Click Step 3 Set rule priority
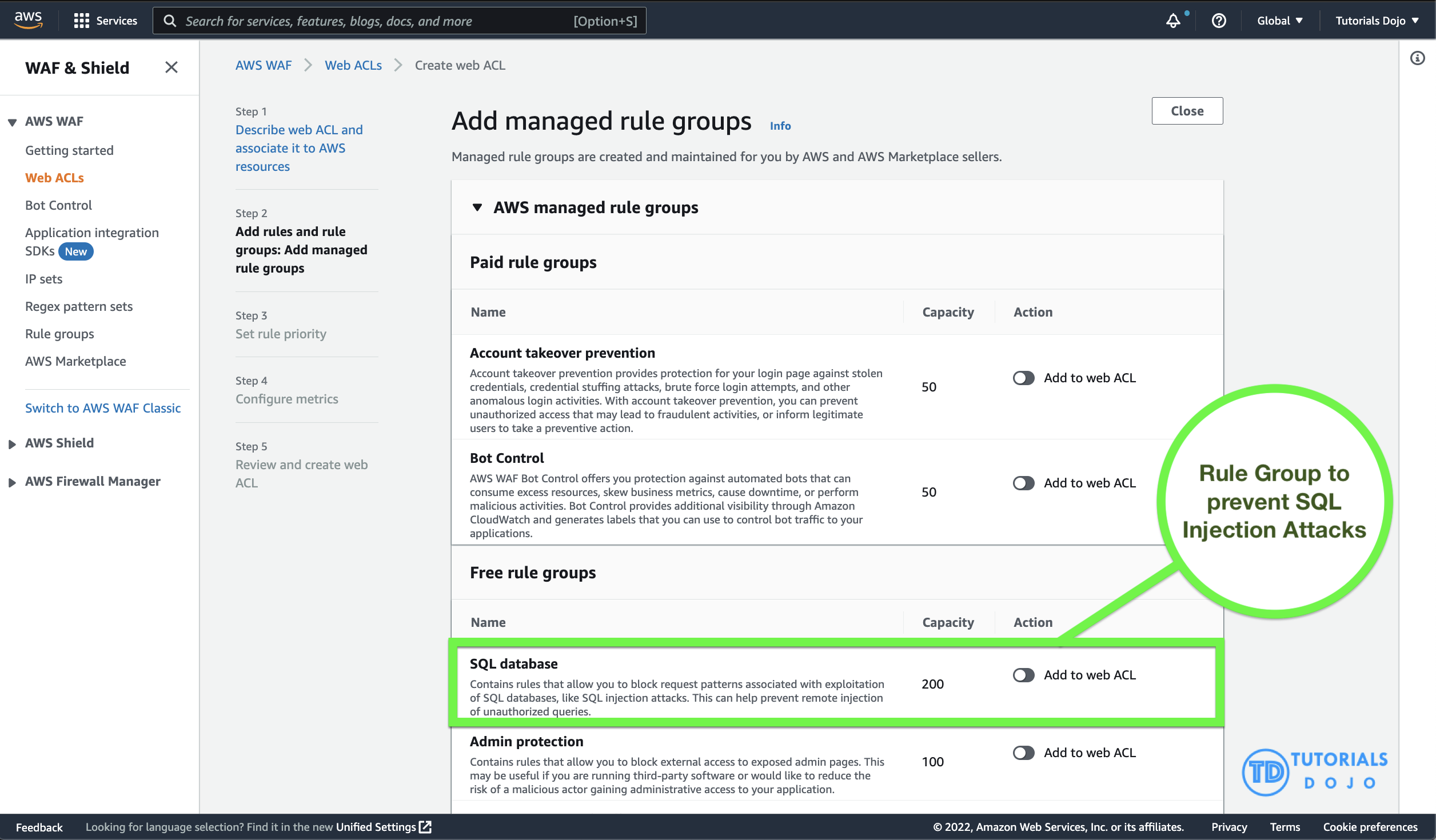The width and height of the screenshot is (1436, 840). 281,334
